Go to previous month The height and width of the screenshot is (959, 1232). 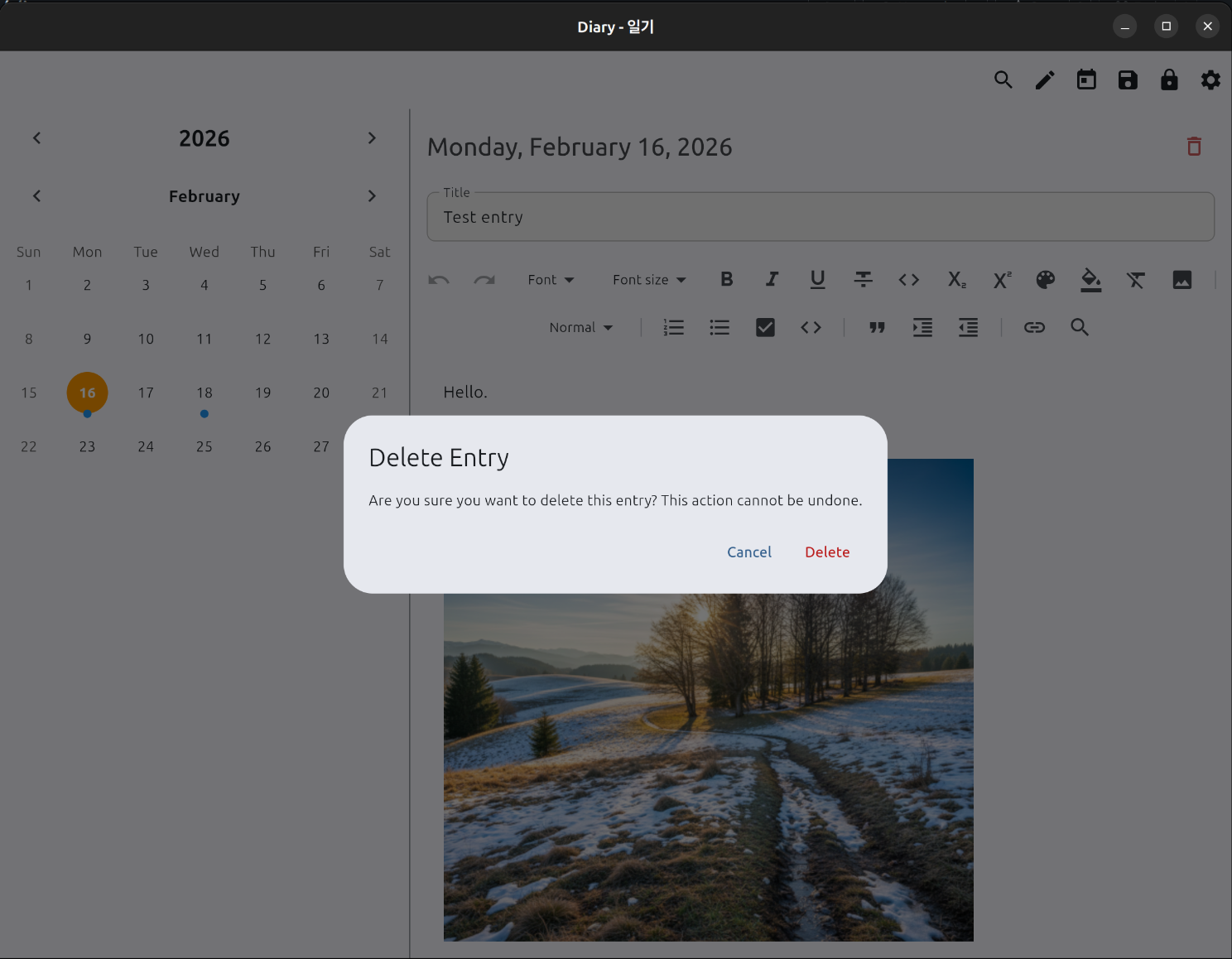click(36, 196)
